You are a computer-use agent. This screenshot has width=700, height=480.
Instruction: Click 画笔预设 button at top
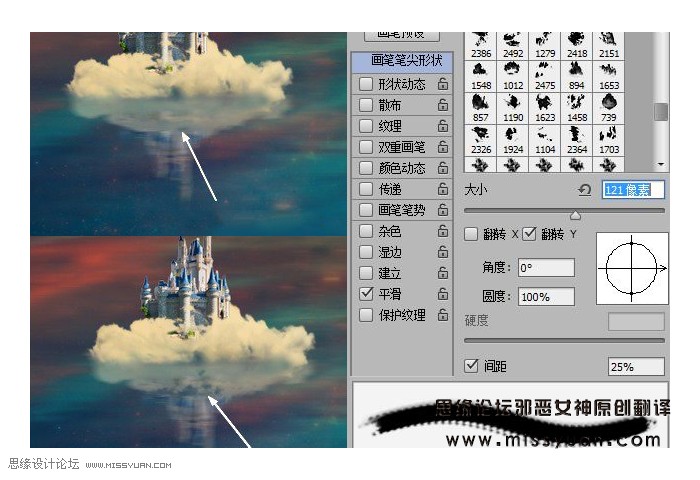pos(402,36)
